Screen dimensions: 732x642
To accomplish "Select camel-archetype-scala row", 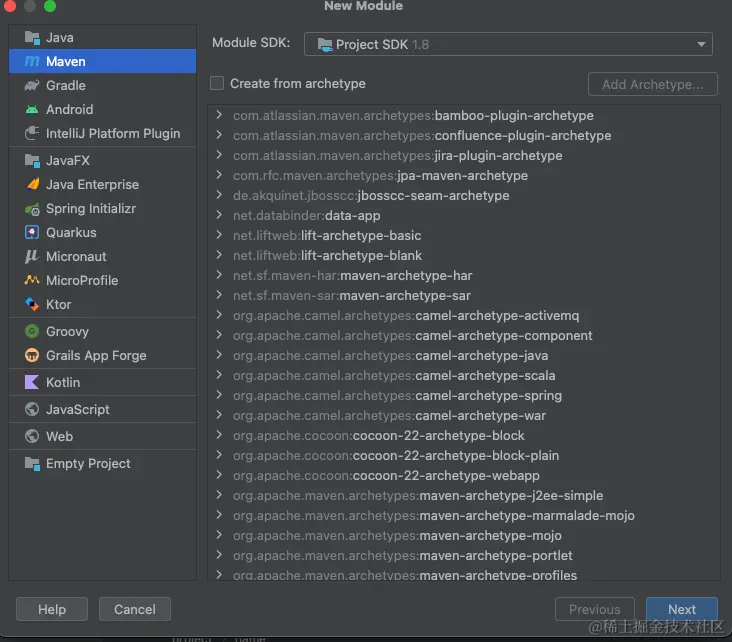I will coord(464,375).
